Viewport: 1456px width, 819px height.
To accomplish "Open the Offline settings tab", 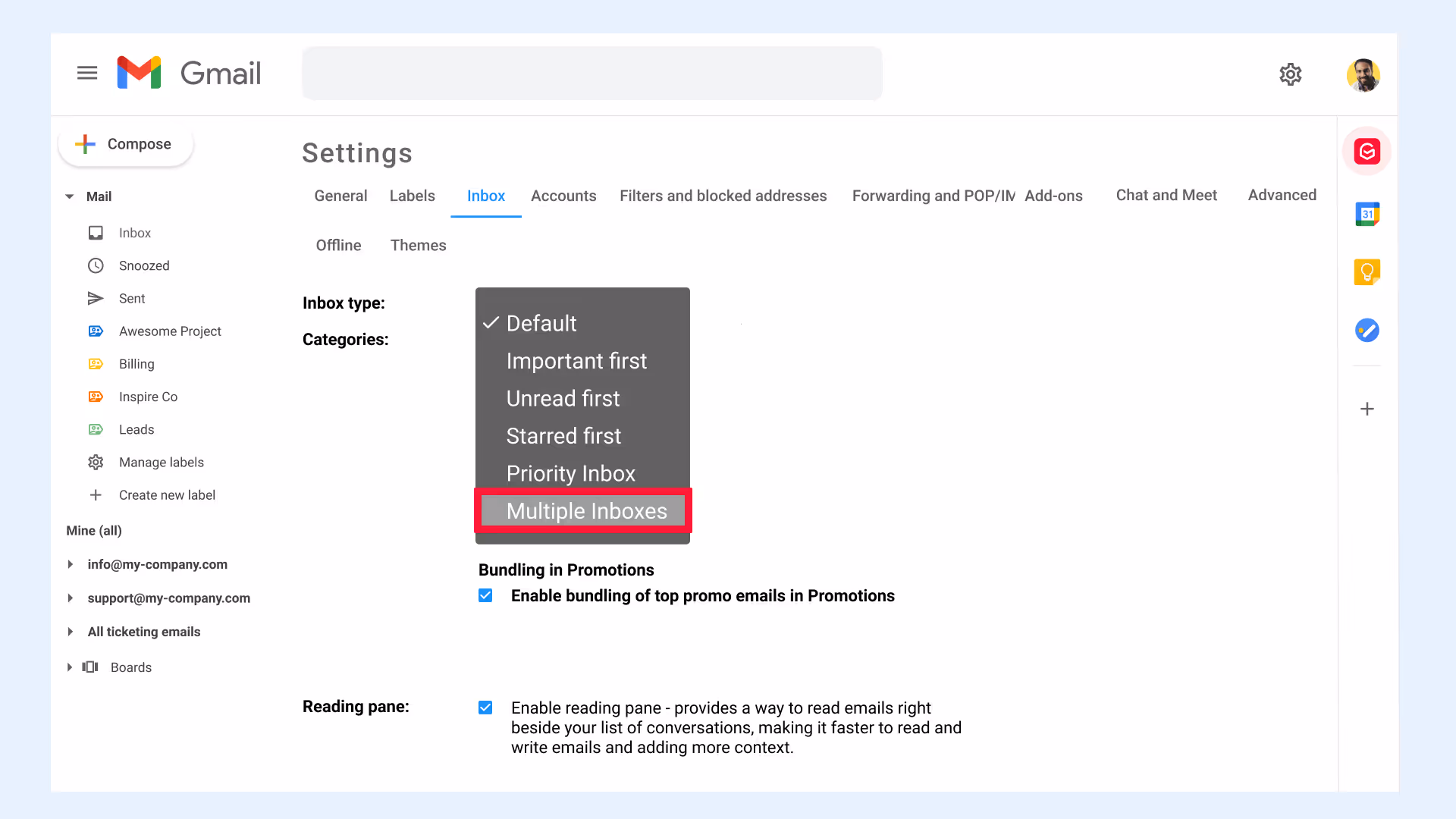I will click(338, 245).
